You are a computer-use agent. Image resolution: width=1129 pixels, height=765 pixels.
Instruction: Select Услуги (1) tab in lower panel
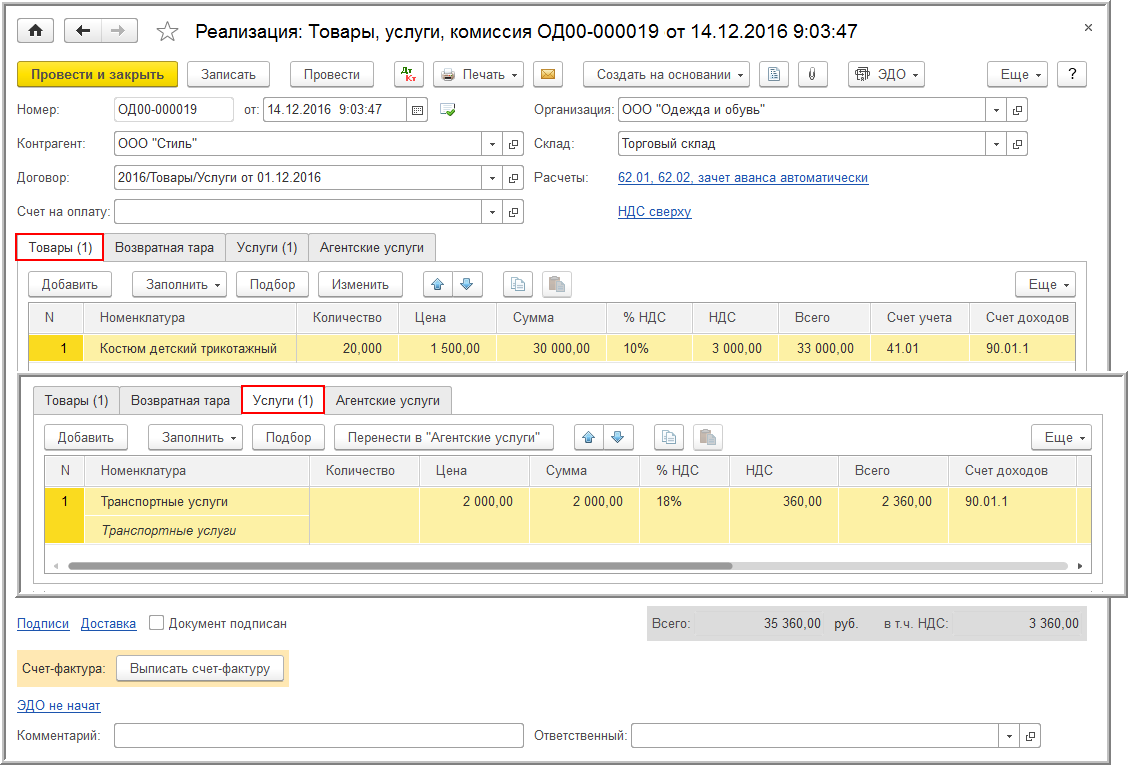click(283, 400)
